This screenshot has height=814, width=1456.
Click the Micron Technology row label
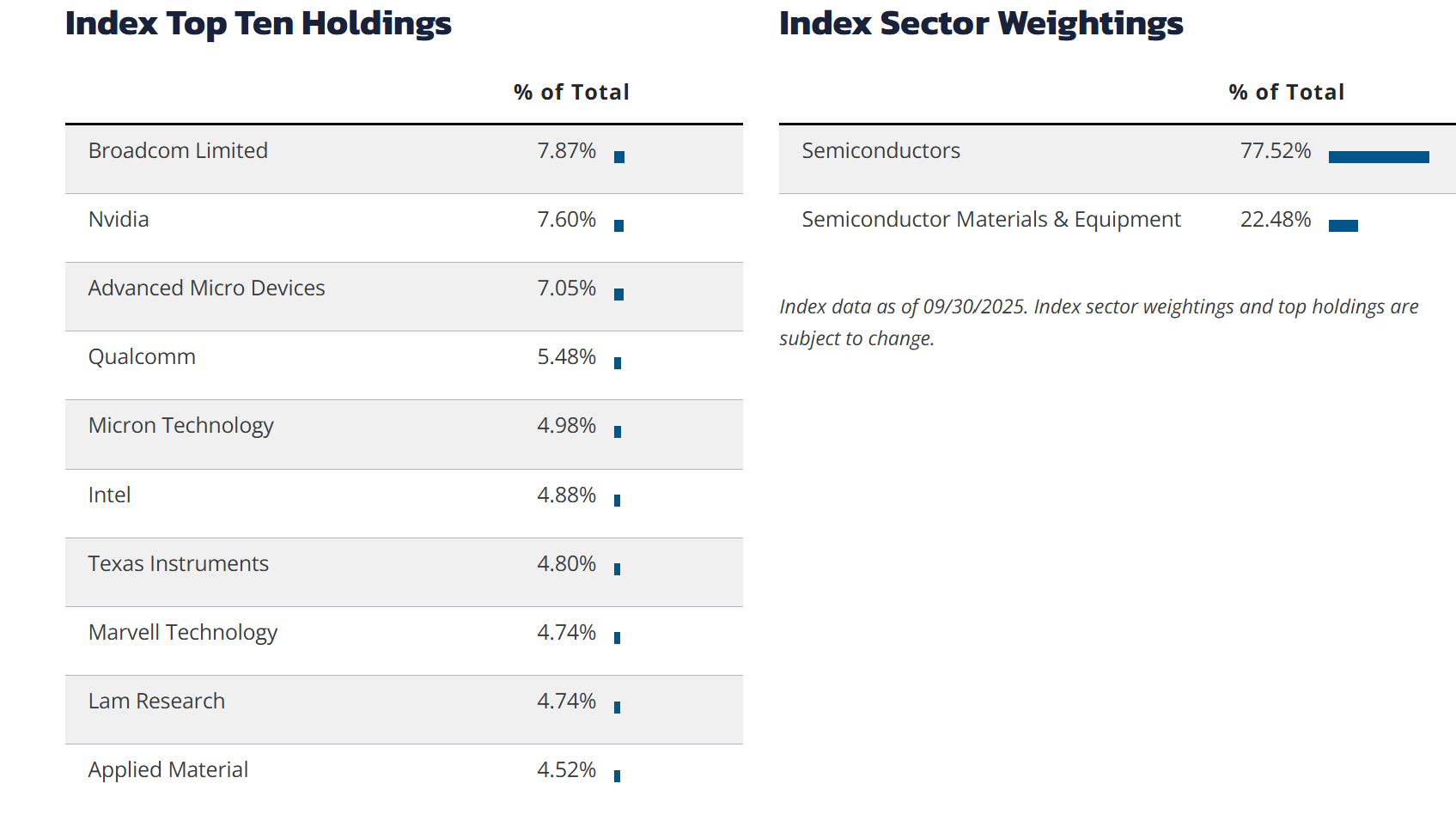pyautogui.click(x=180, y=426)
